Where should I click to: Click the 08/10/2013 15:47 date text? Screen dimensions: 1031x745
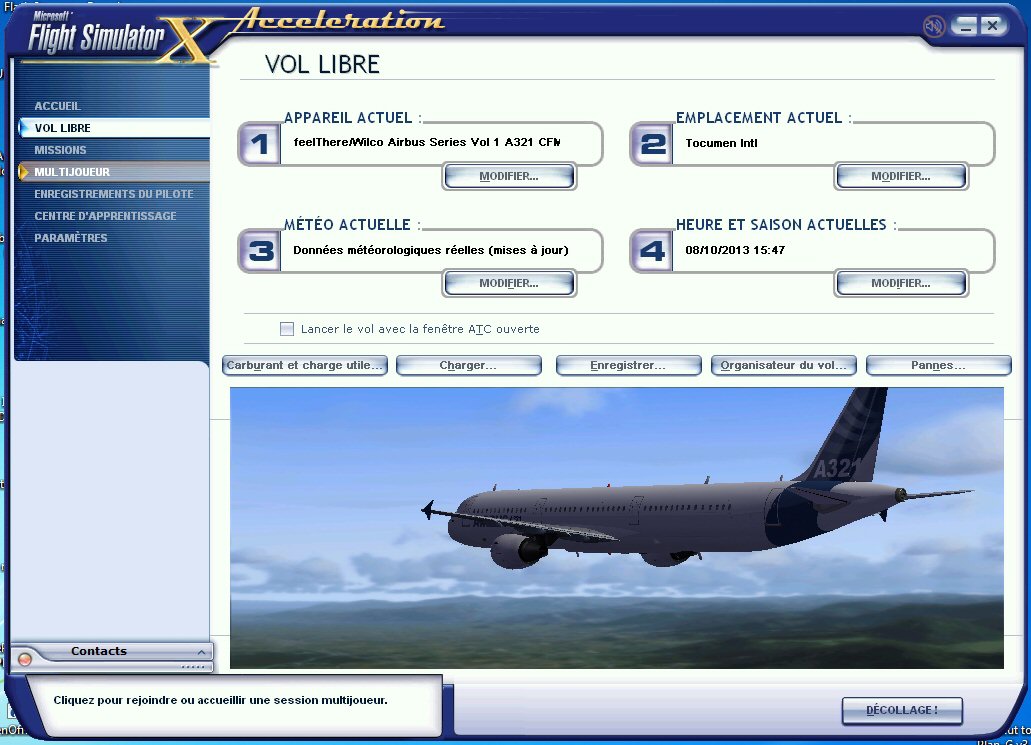pos(735,250)
